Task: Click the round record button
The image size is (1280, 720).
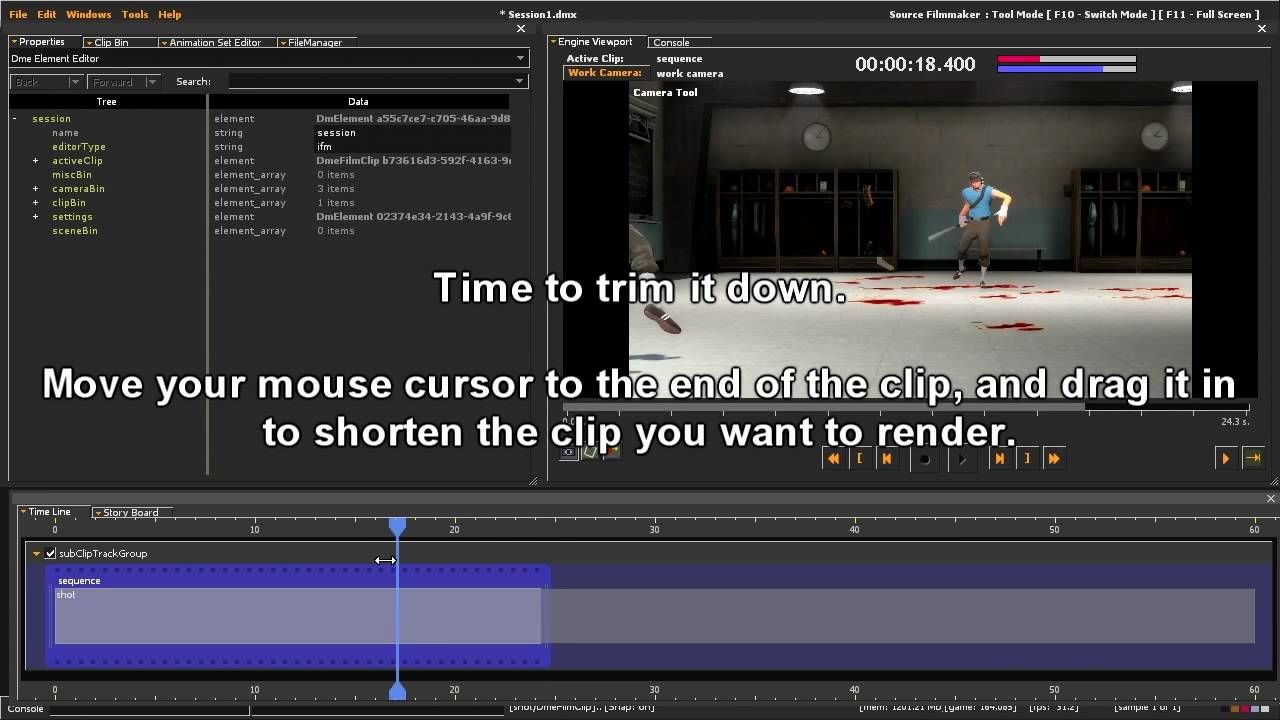Action: tap(925, 459)
